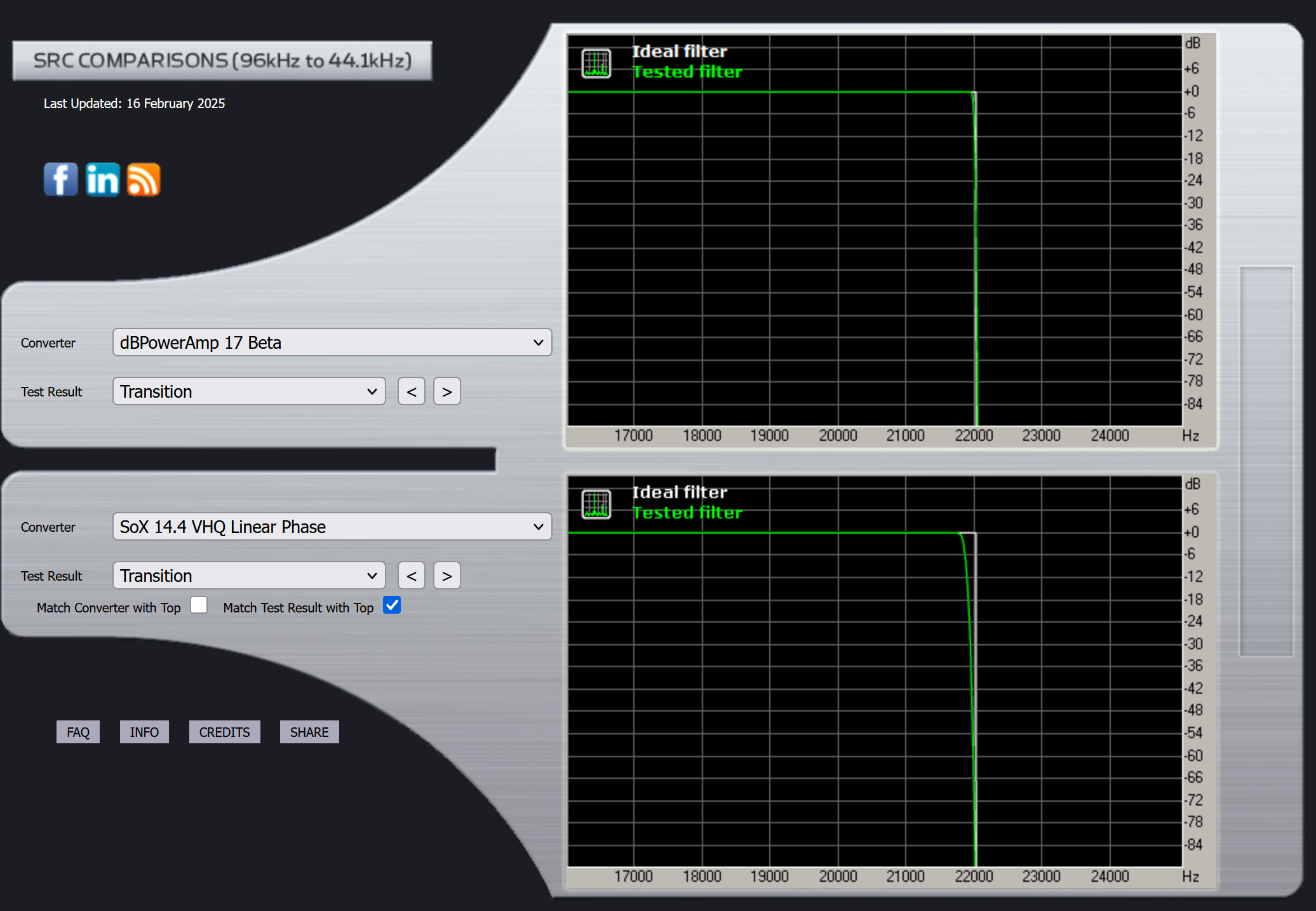
Task: Click the SRC COMPARISONS title banner
Action: tap(222, 61)
